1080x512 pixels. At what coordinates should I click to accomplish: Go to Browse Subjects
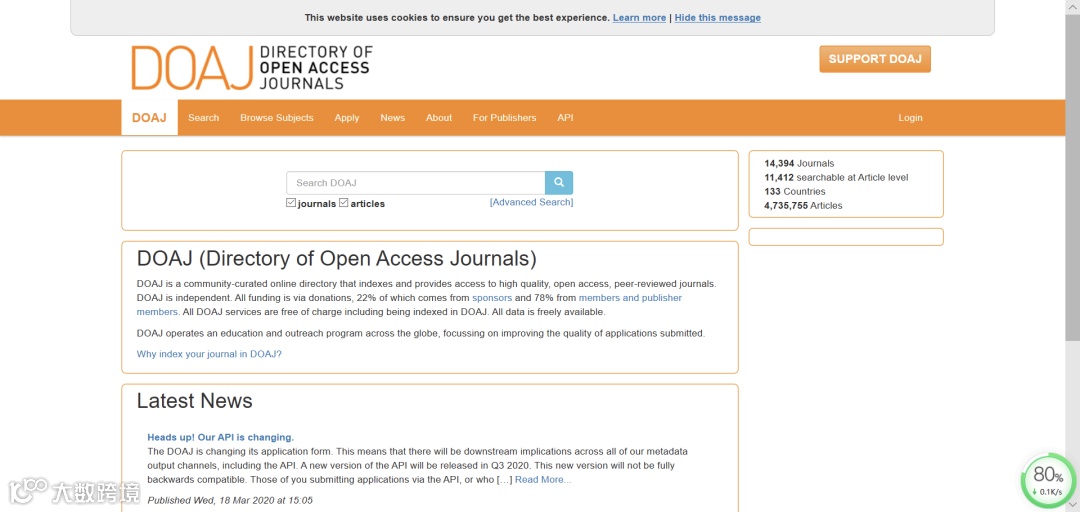(277, 118)
